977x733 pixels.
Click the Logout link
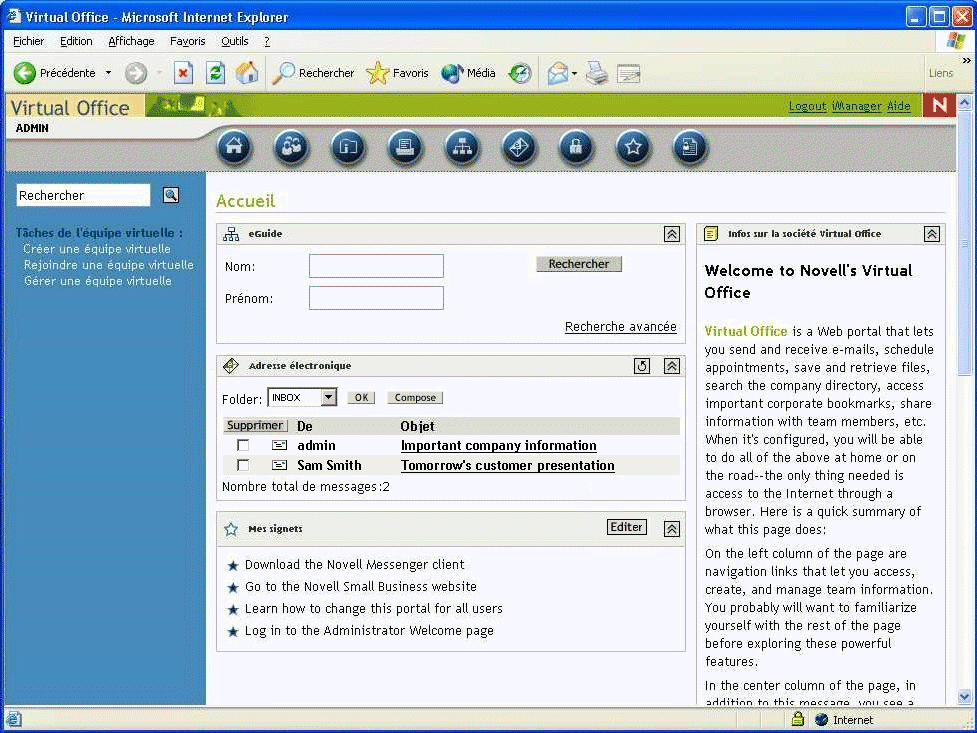807,106
